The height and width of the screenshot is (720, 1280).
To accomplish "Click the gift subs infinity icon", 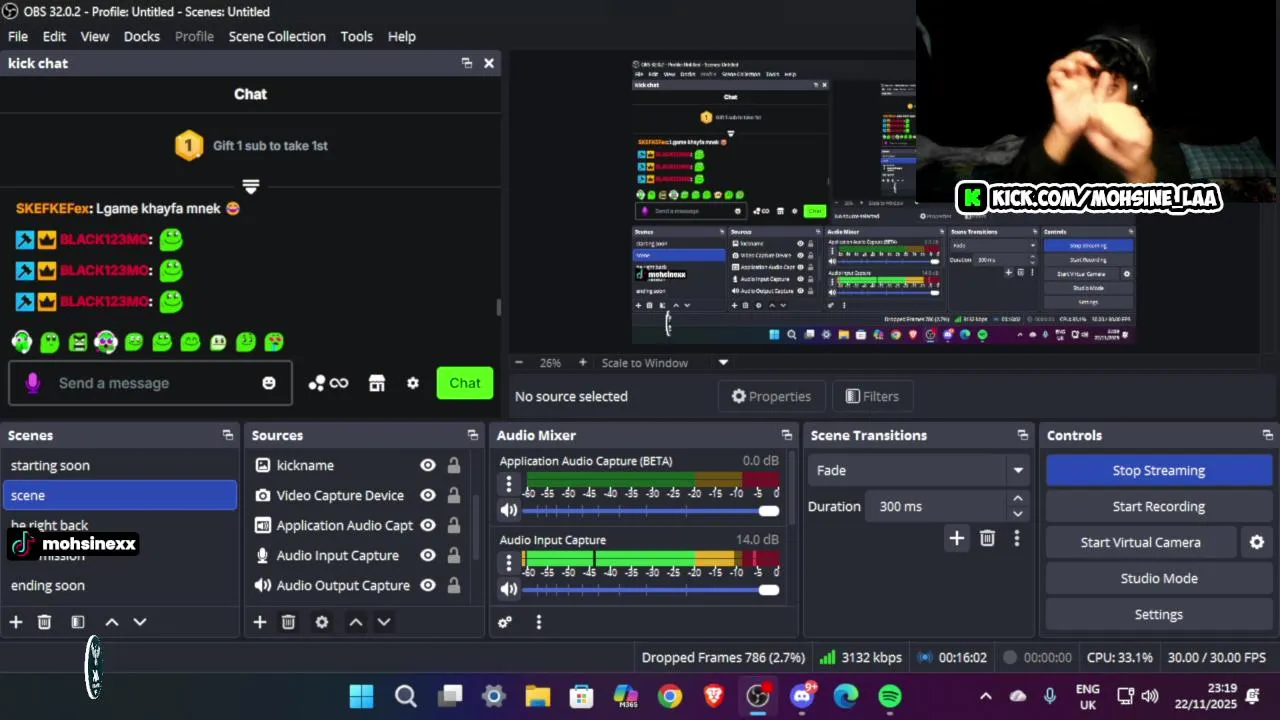I will coord(329,383).
